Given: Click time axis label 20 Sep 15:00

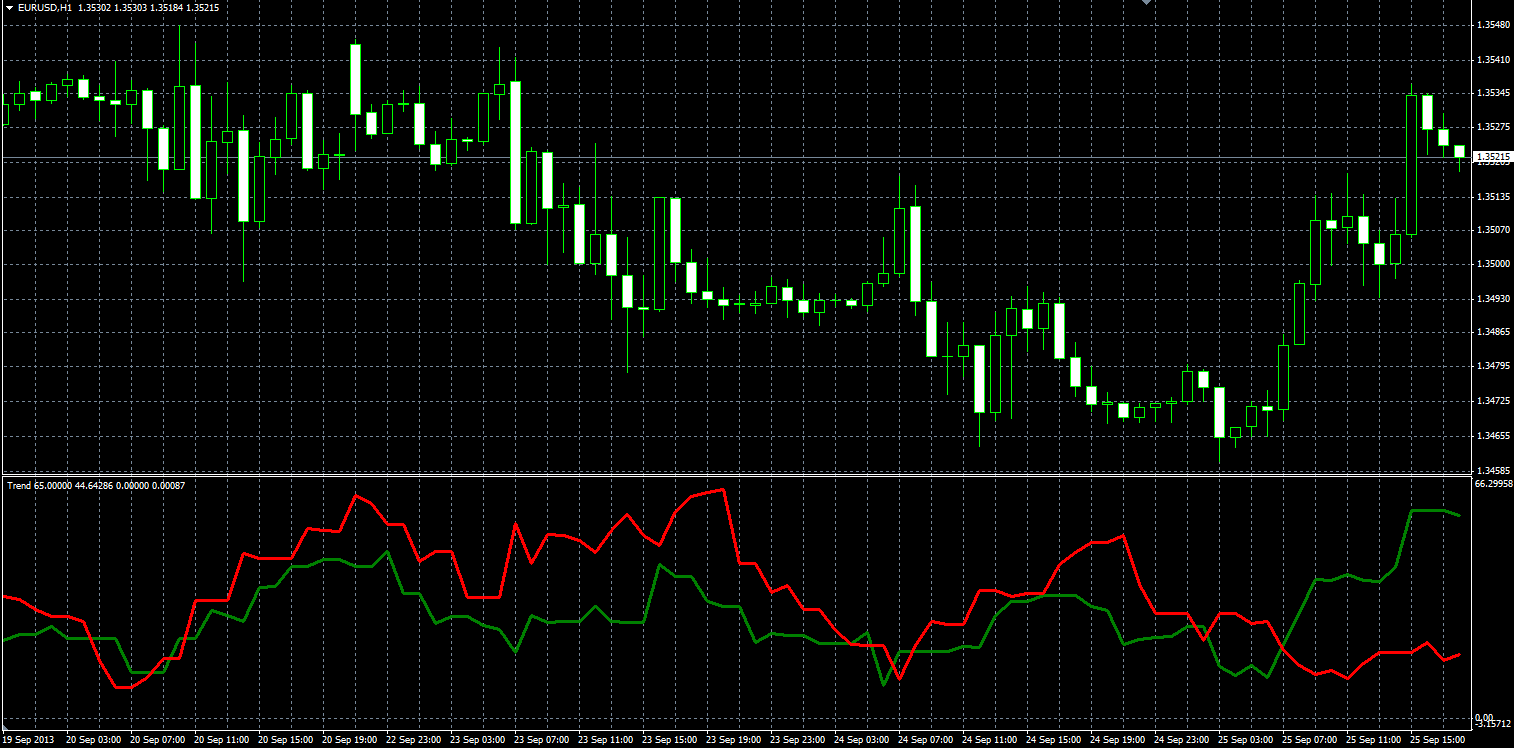Looking at the screenshot, I should tap(285, 740).
